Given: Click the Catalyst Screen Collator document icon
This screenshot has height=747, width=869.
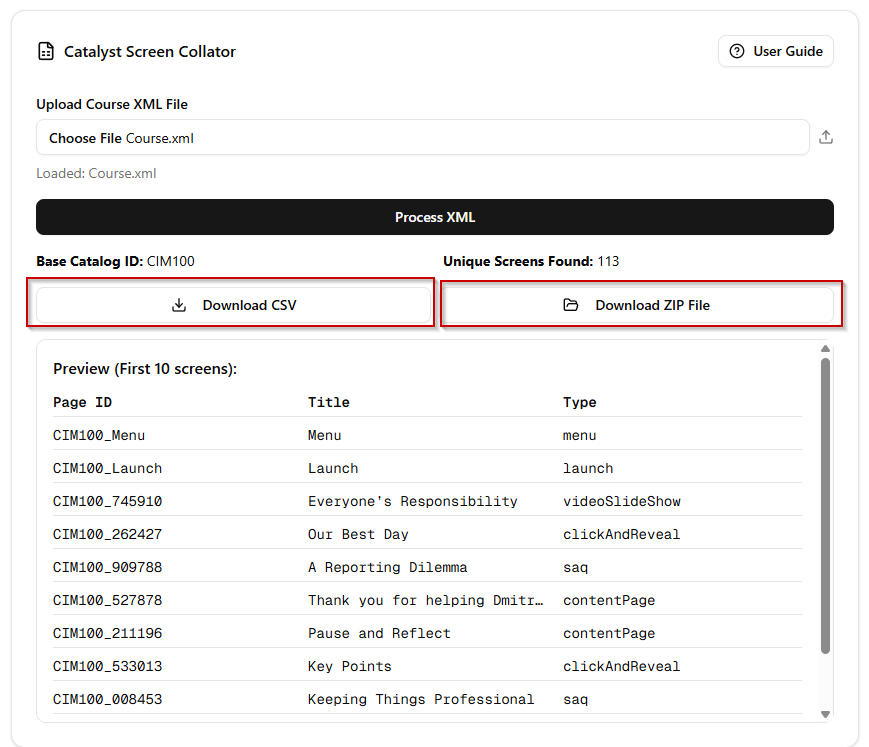Looking at the screenshot, I should click(x=46, y=51).
